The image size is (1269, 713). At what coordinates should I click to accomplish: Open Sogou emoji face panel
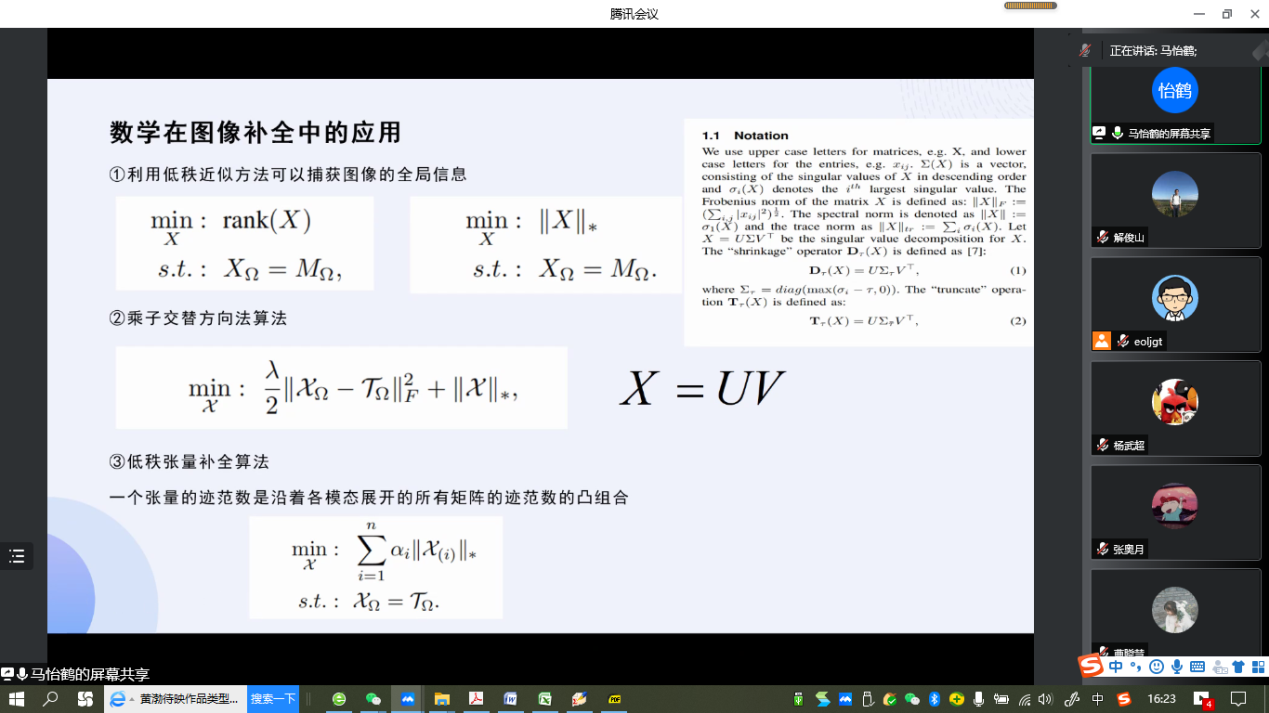coord(1156,667)
